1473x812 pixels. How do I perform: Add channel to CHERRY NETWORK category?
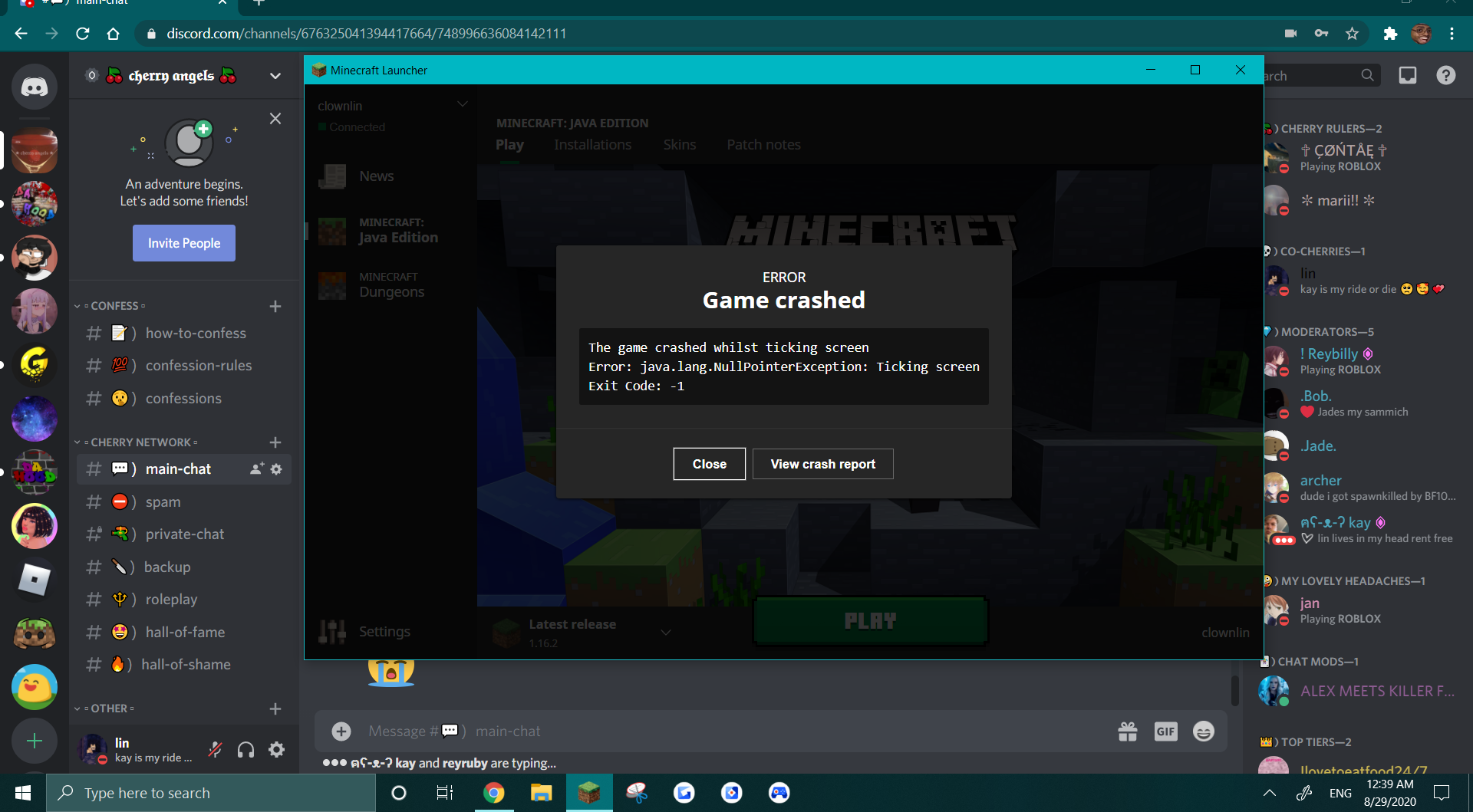[275, 442]
